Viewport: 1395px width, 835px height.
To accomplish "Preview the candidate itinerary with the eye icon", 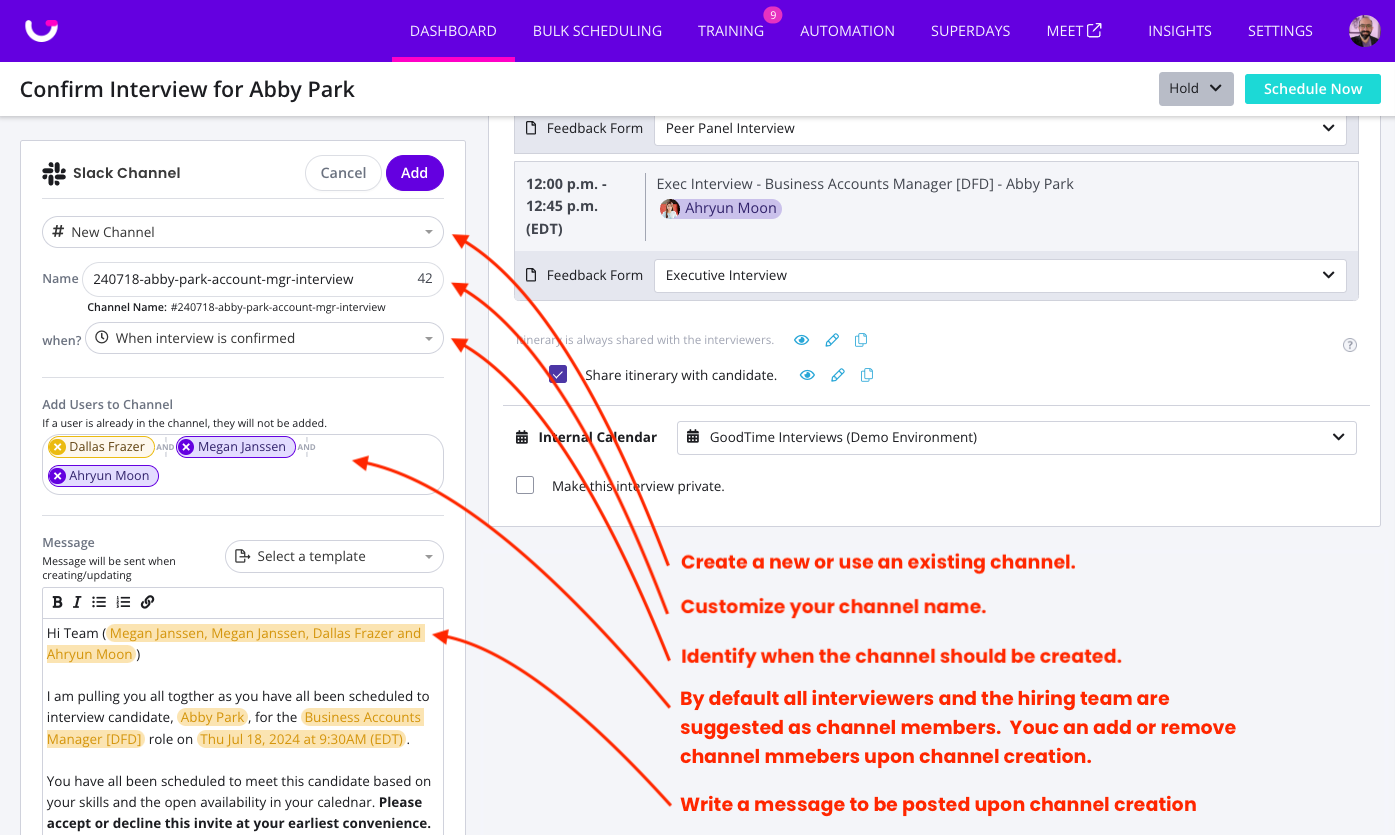I will pos(807,375).
